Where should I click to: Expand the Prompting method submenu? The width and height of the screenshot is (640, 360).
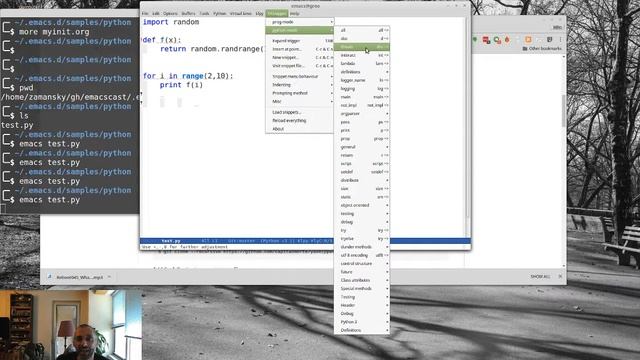[300, 93]
